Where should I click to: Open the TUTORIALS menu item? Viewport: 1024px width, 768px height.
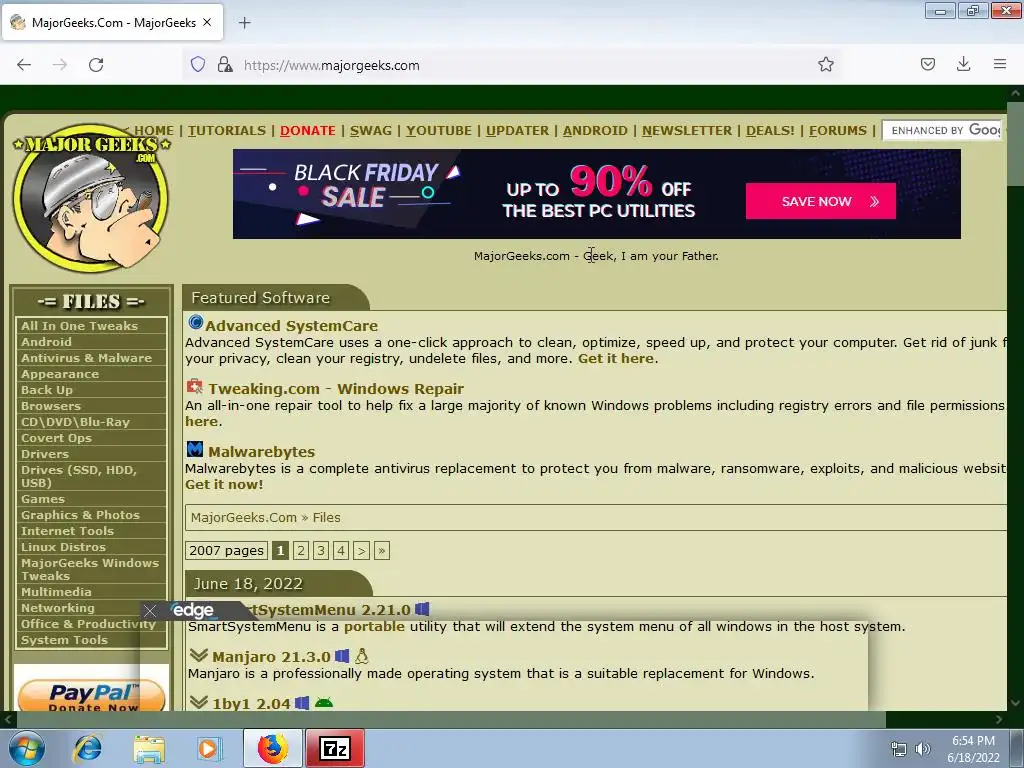click(x=227, y=131)
